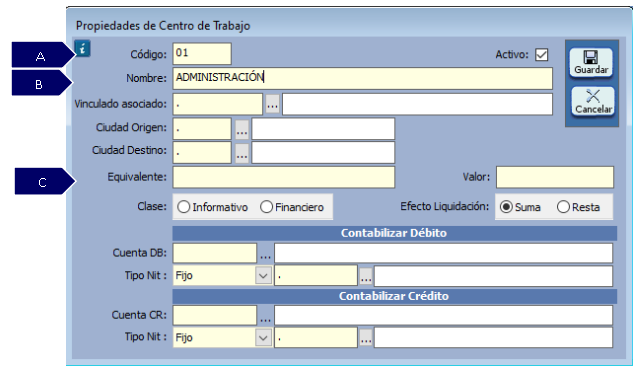This screenshot has width=642, height=372.
Task: Open lookup ellipsis for Cuenta DB
Action: tap(265, 254)
